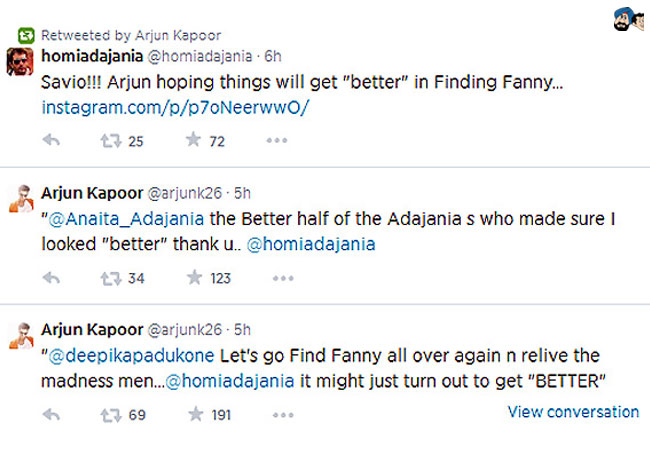Viewport: 650px width, 450px height.
Task: Open more options on homiadajania's tweet
Action: [x=278, y=141]
